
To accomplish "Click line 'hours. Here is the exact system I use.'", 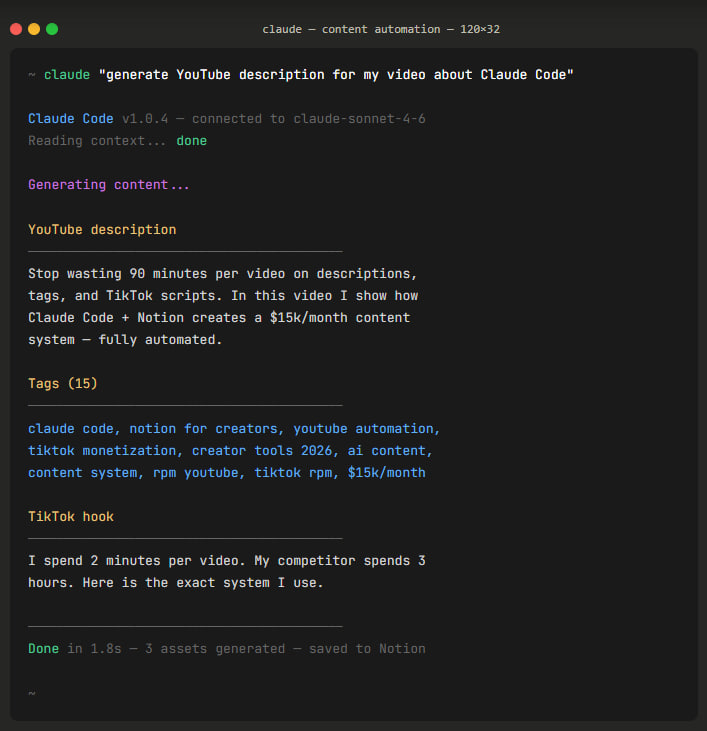I will point(176,583).
